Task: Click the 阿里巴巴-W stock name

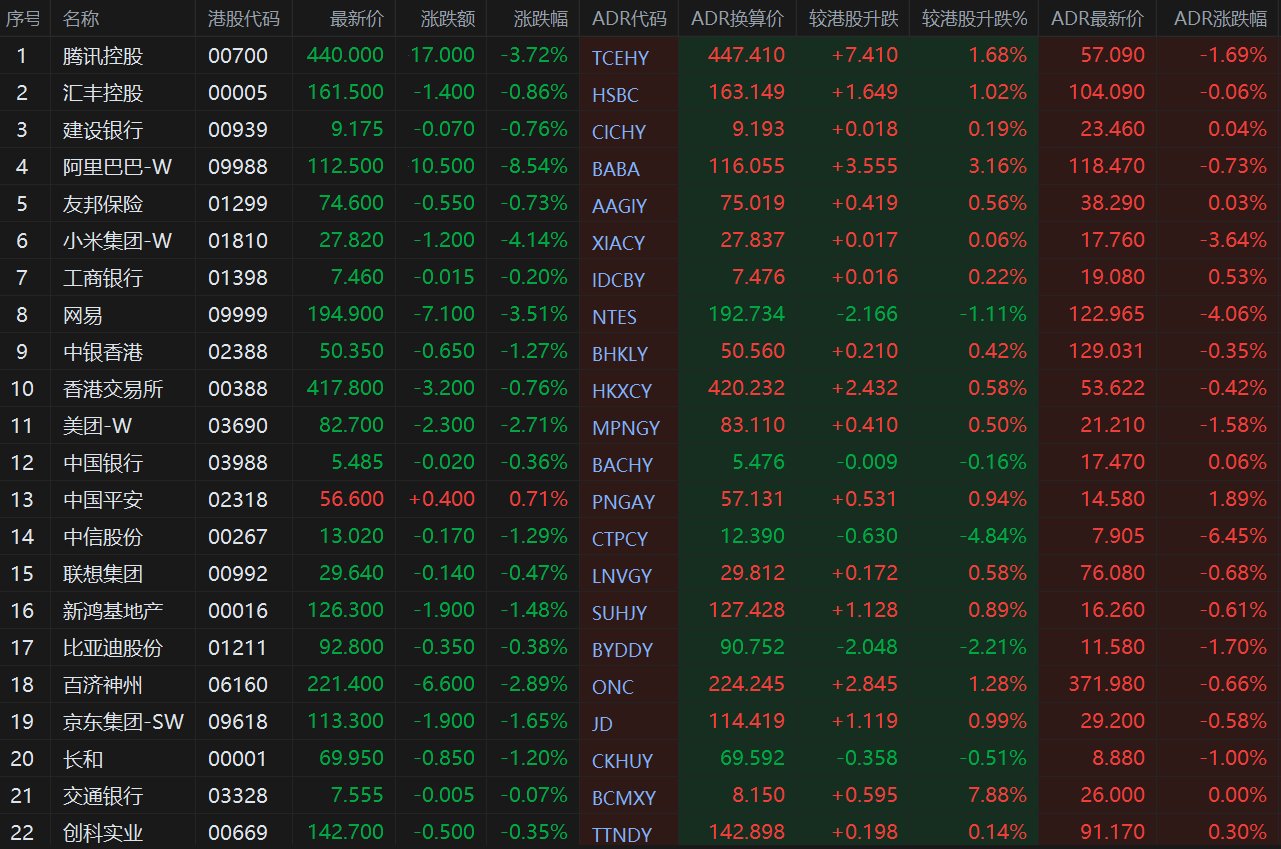Action: click(x=117, y=167)
